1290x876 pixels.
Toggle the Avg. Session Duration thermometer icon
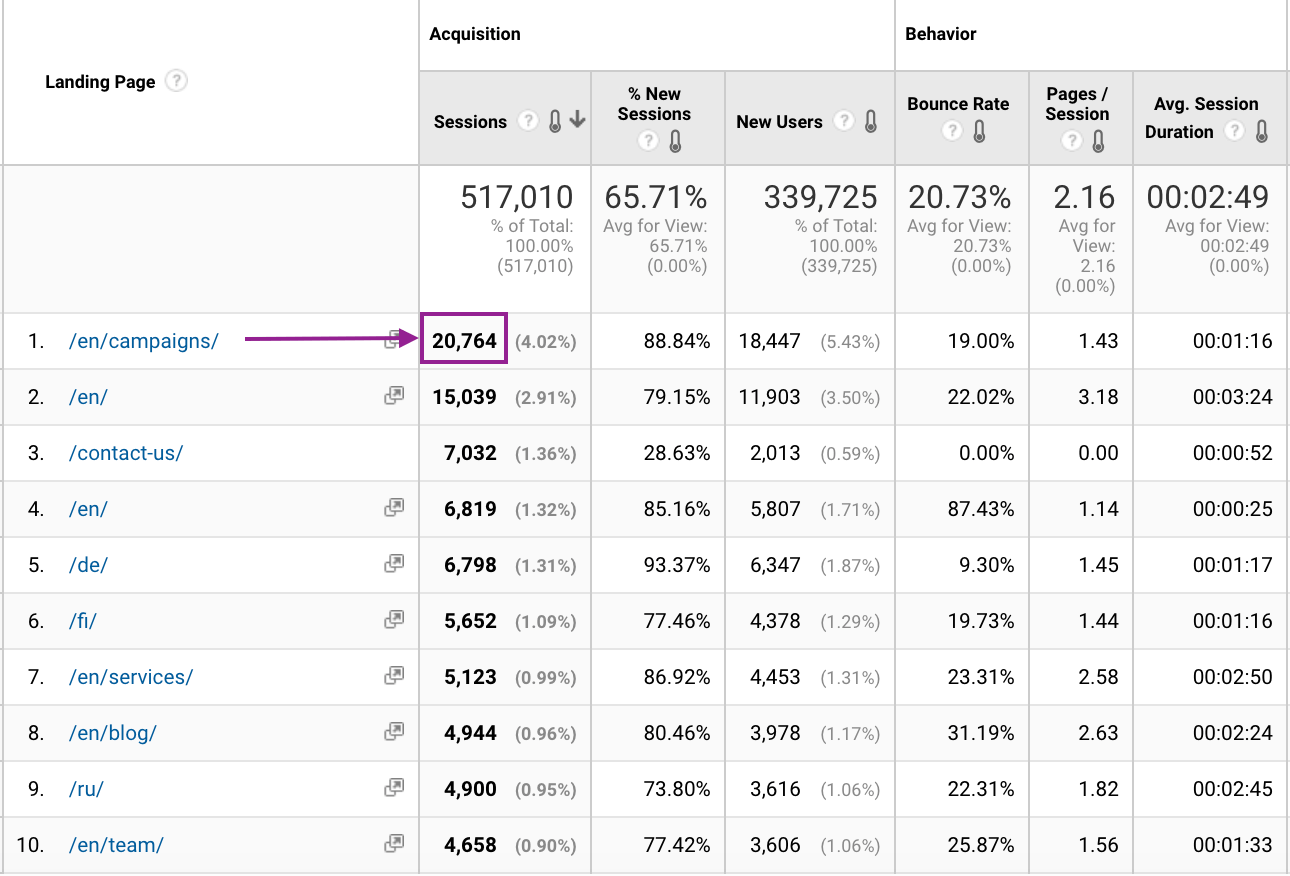point(1261,131)
